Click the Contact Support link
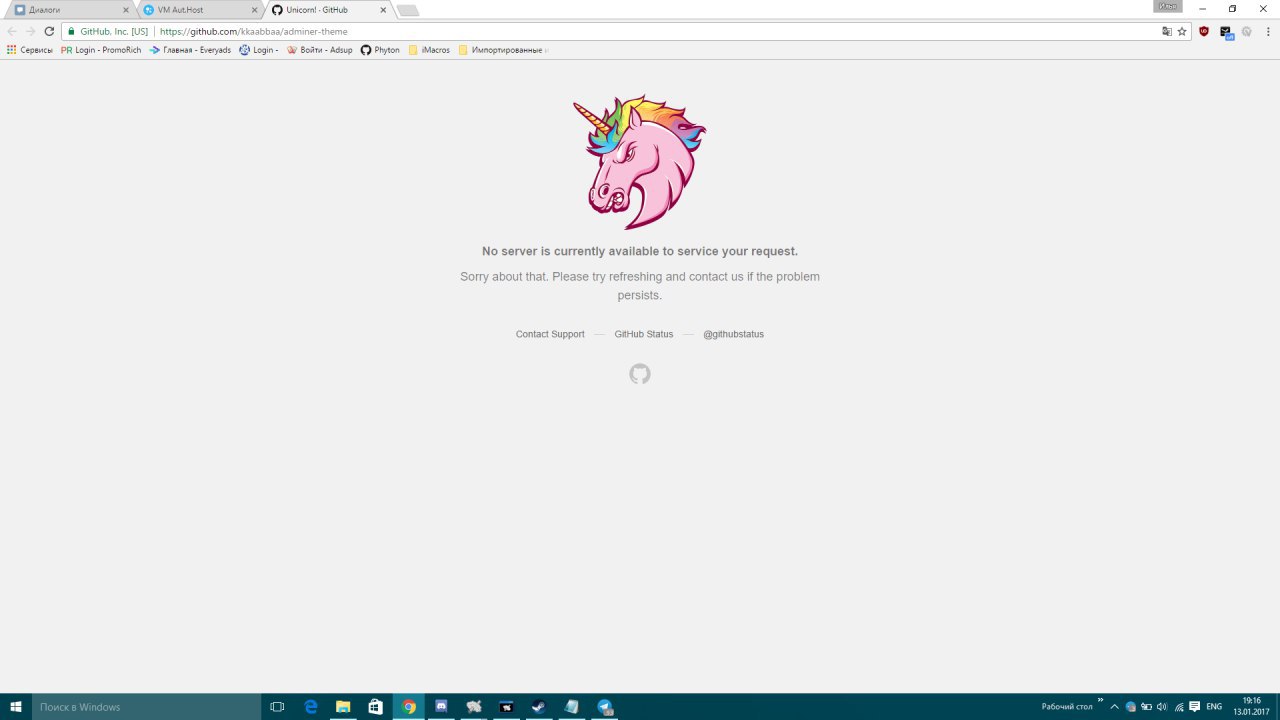Screen dimensions: 1280x720 [550, 334]
